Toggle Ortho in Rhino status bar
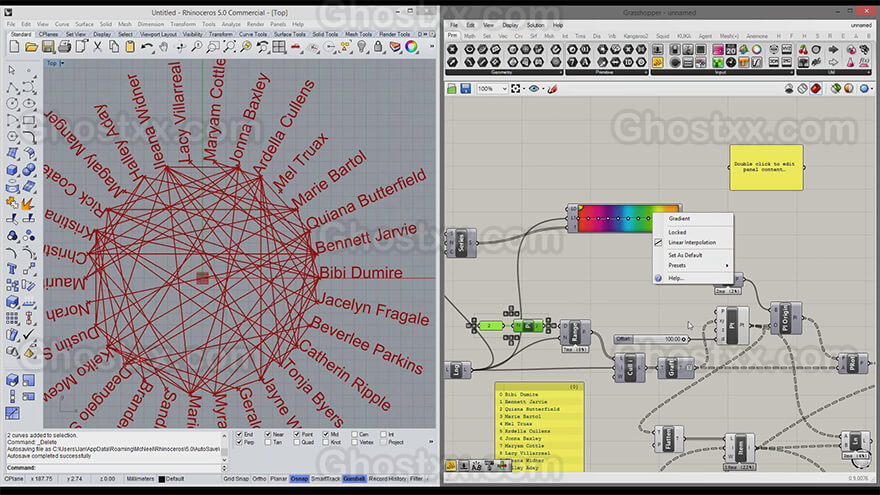Image resolution: width=880 pixels, height=495 pixels. [259, 479]
